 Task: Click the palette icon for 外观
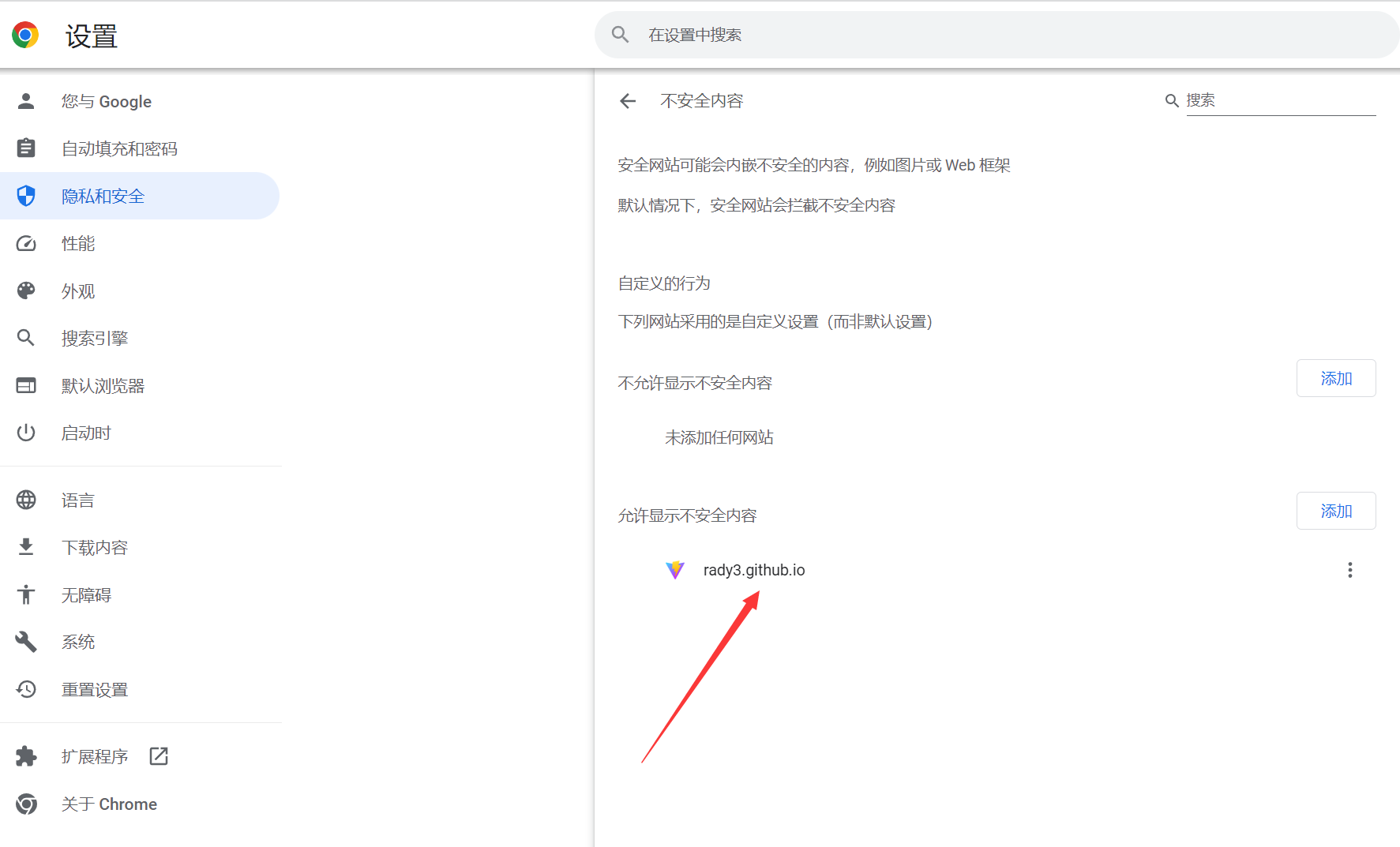pos(26,290)
